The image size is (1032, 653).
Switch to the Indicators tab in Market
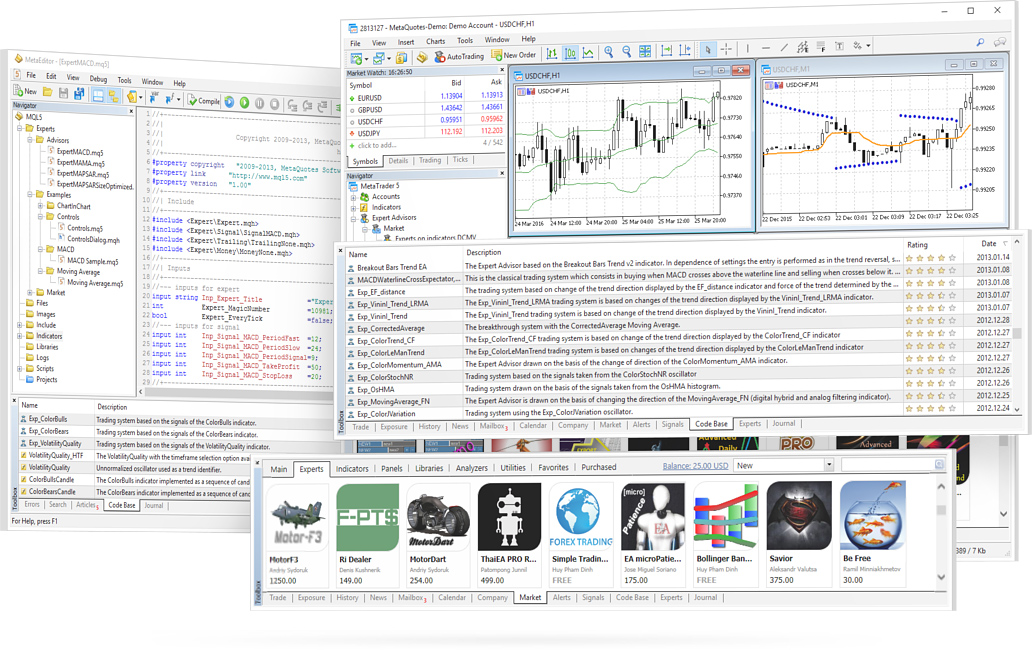(353, 468)
